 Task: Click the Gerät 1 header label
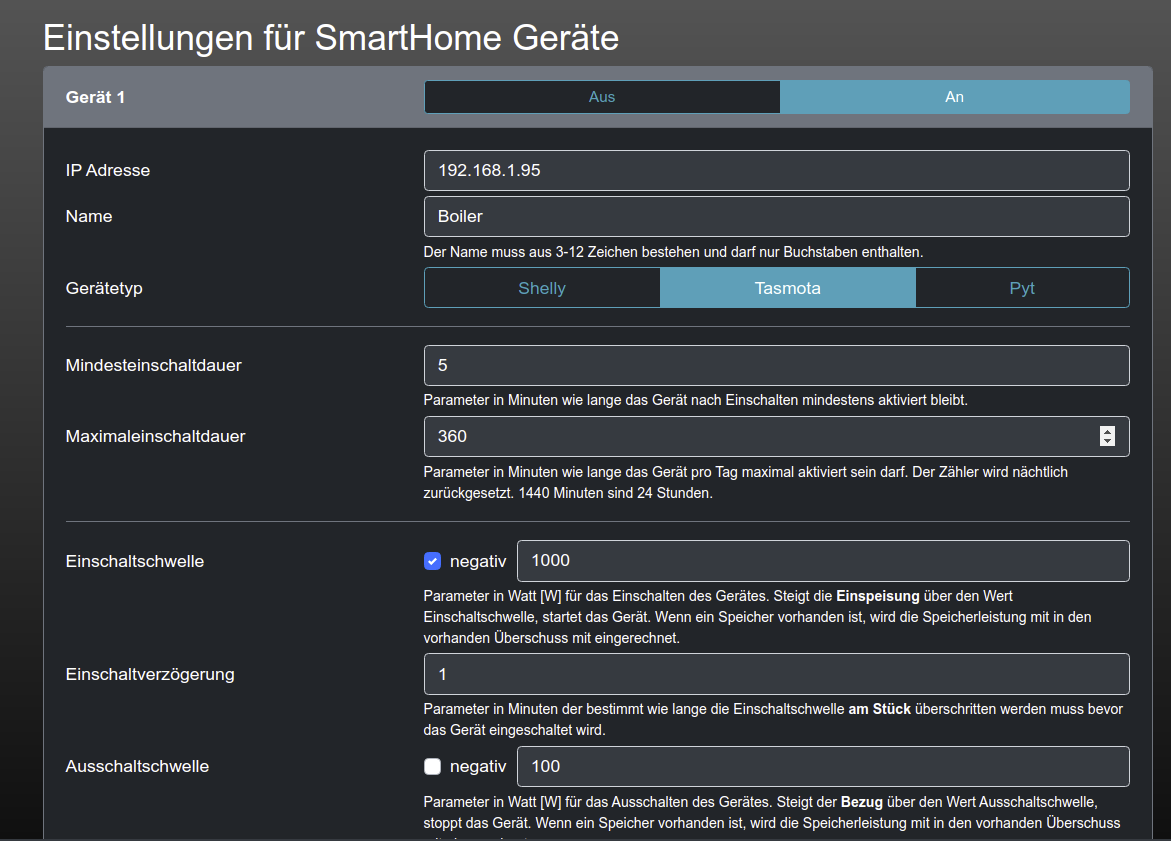pos(95,97)
